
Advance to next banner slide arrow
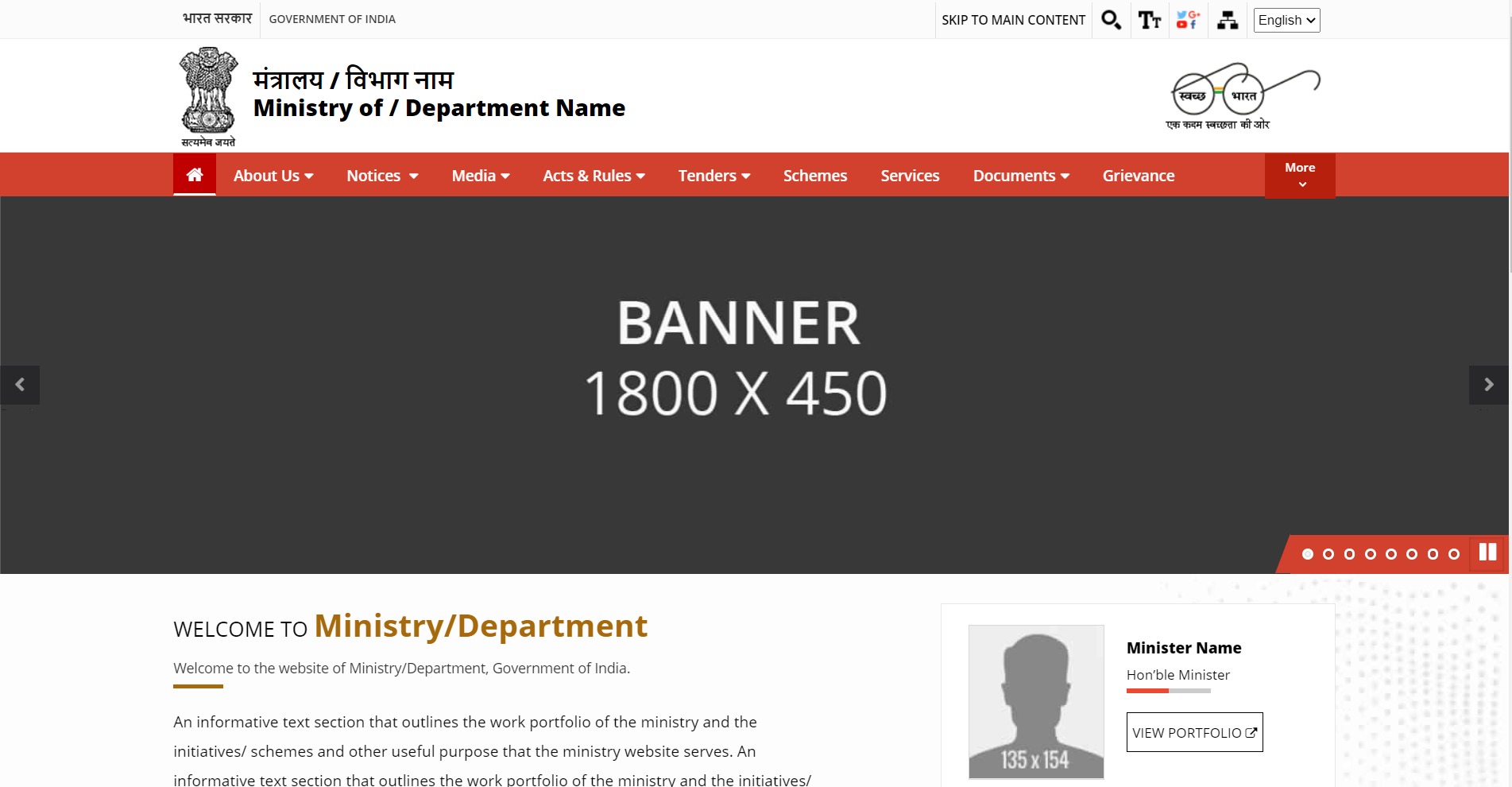[1489, 385]
